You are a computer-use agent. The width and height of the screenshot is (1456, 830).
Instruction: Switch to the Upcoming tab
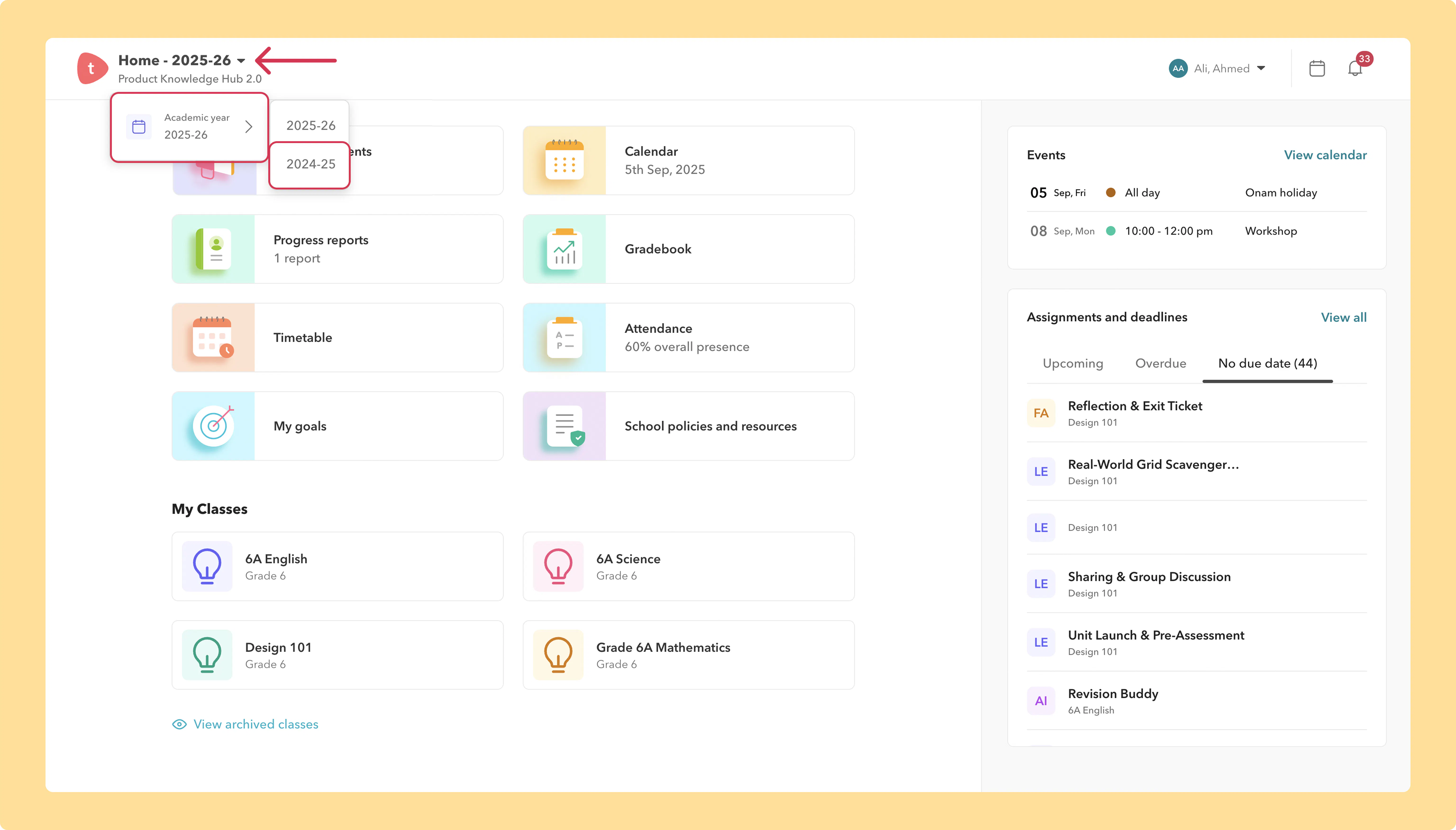point(1073,363)
